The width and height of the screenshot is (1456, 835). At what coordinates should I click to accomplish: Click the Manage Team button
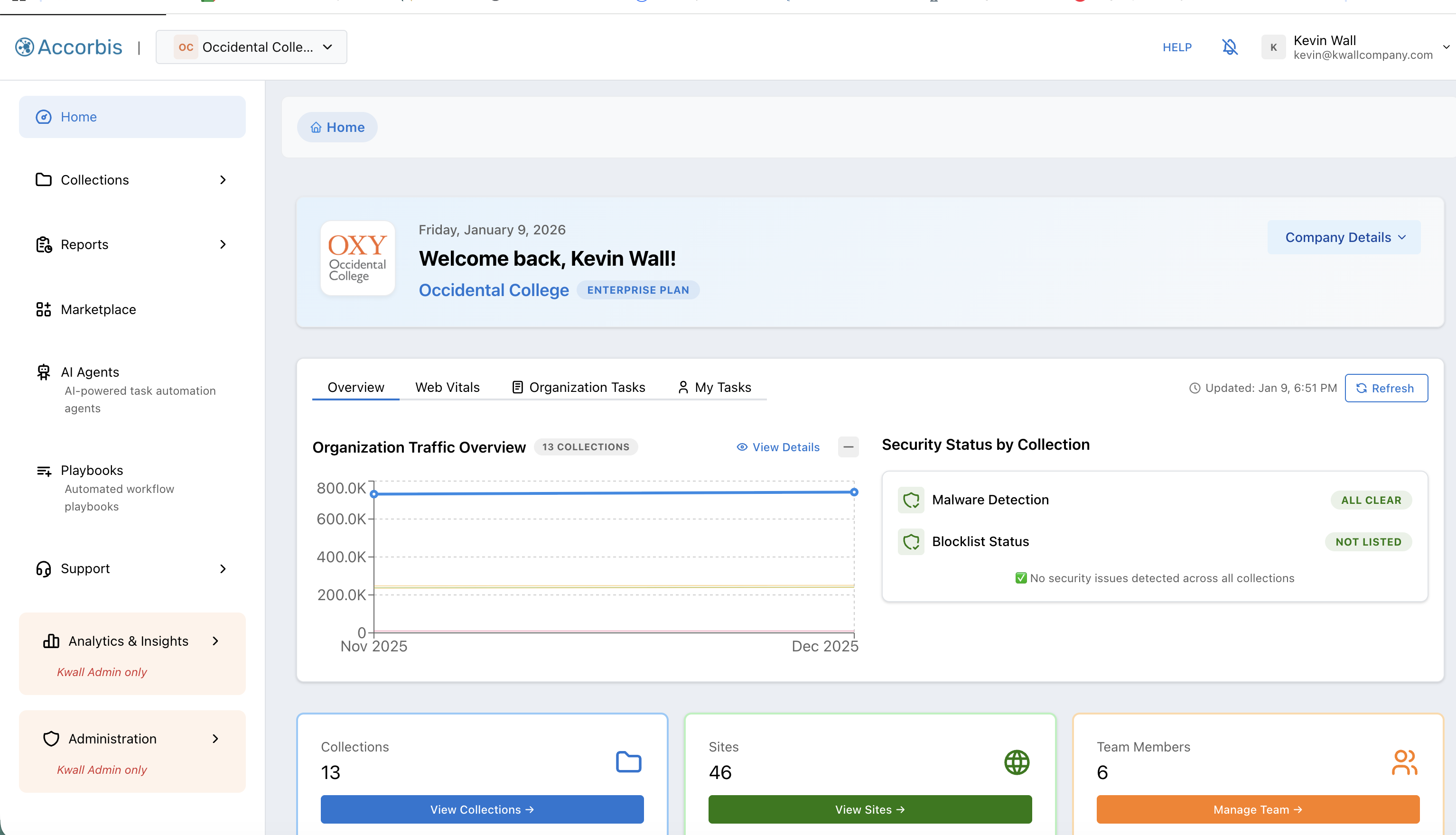tap(1258, 809)
